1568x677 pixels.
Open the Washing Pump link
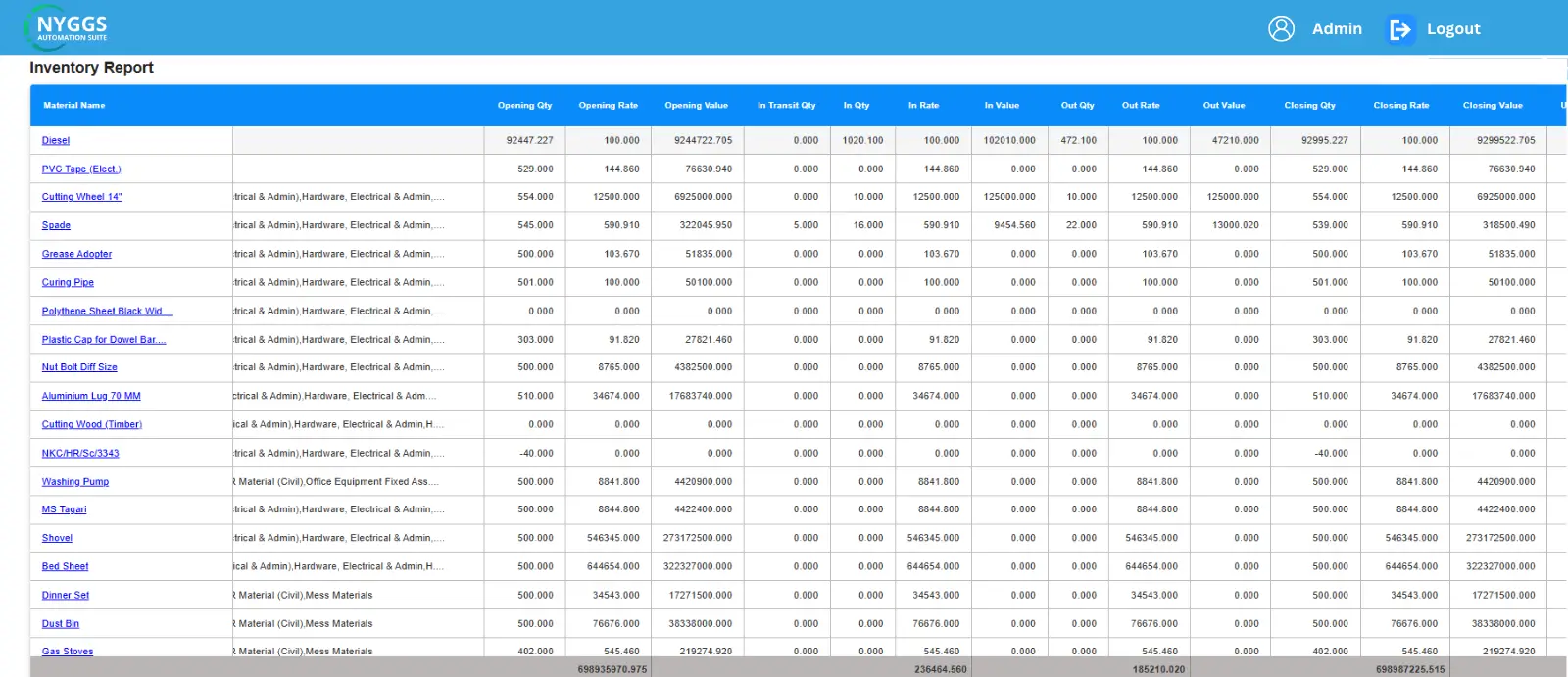tap(75, 482)
